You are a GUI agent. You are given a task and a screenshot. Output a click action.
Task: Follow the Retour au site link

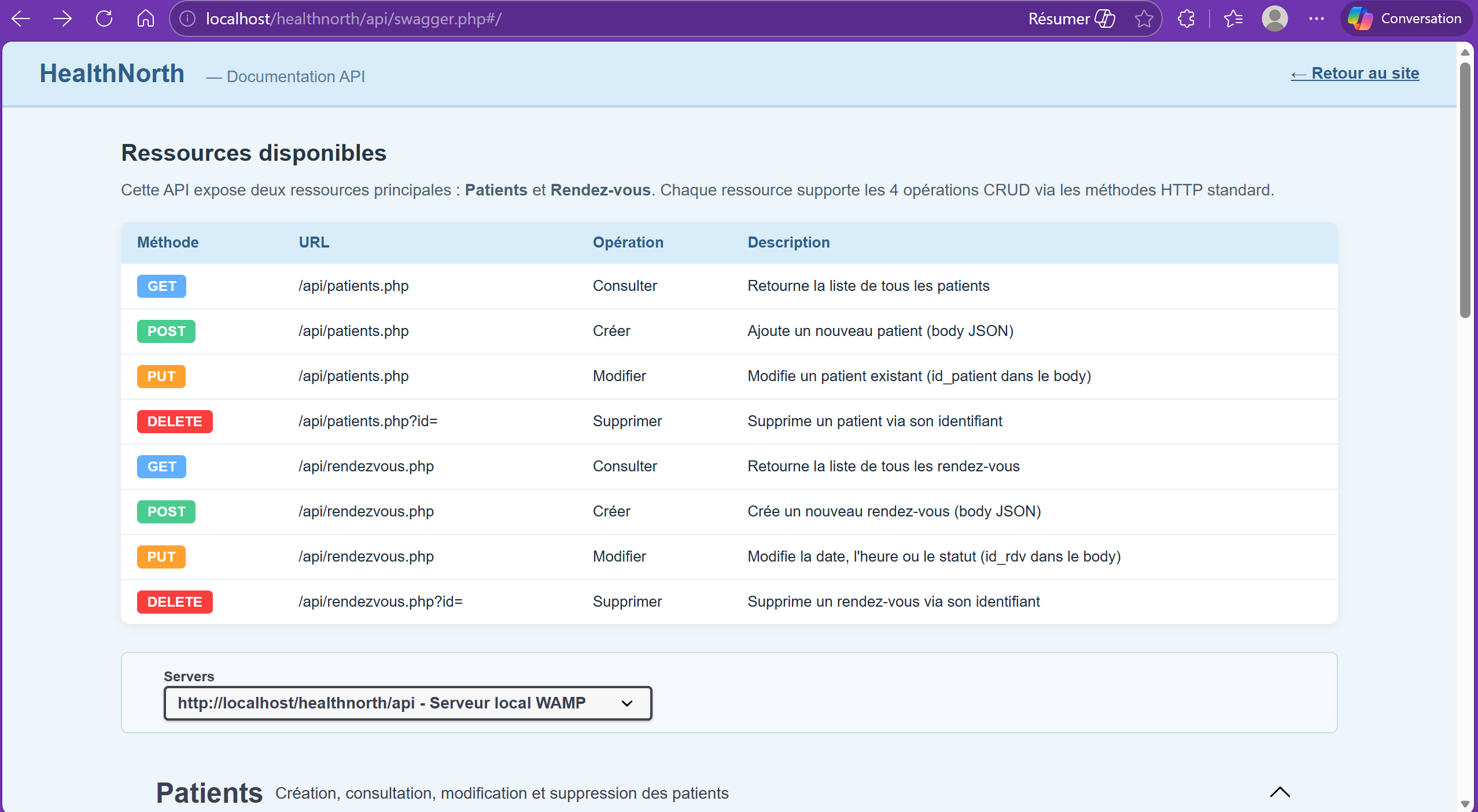(1355, 73)
